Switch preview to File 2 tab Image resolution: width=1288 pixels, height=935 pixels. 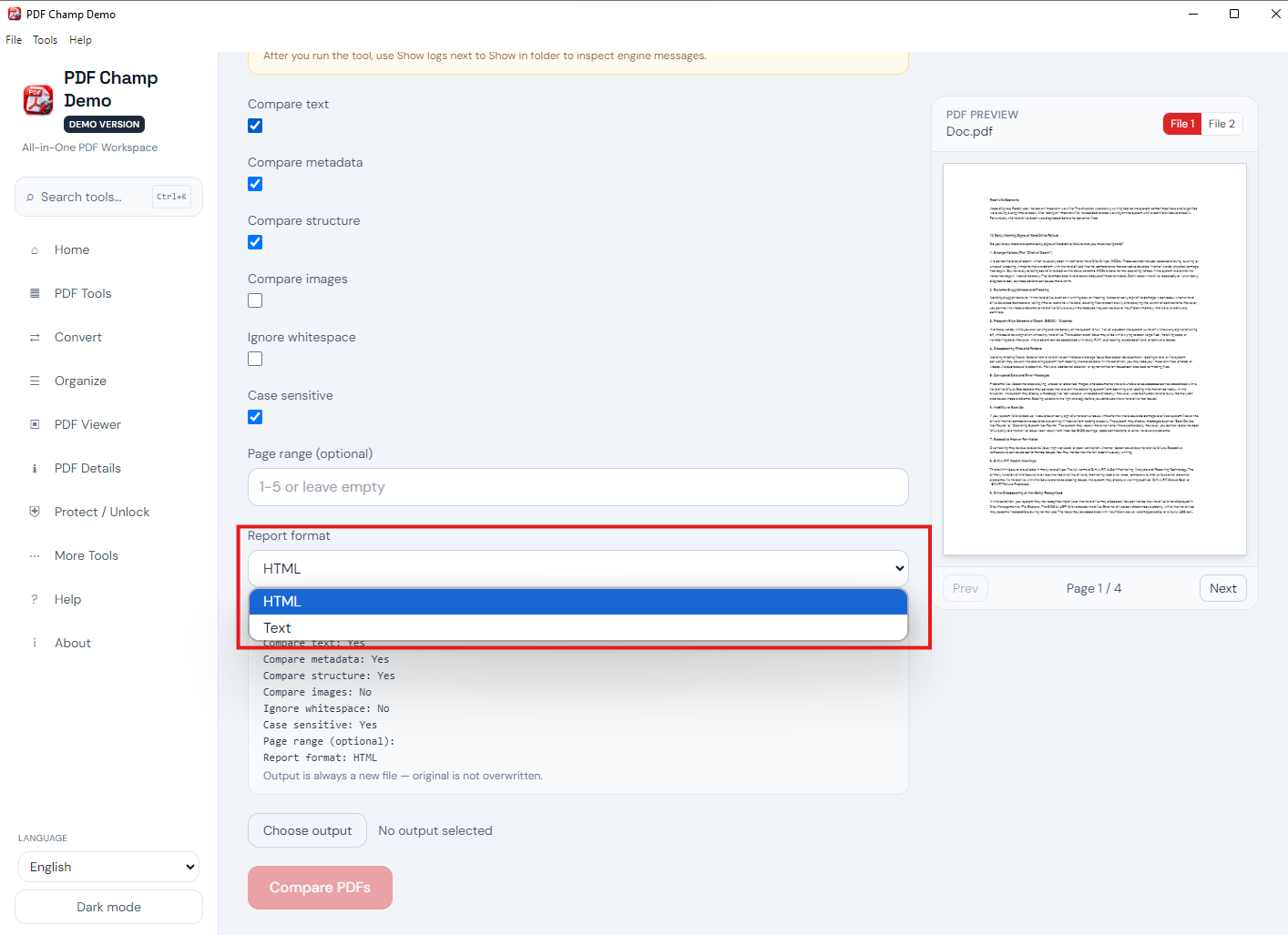point(1222,124)
